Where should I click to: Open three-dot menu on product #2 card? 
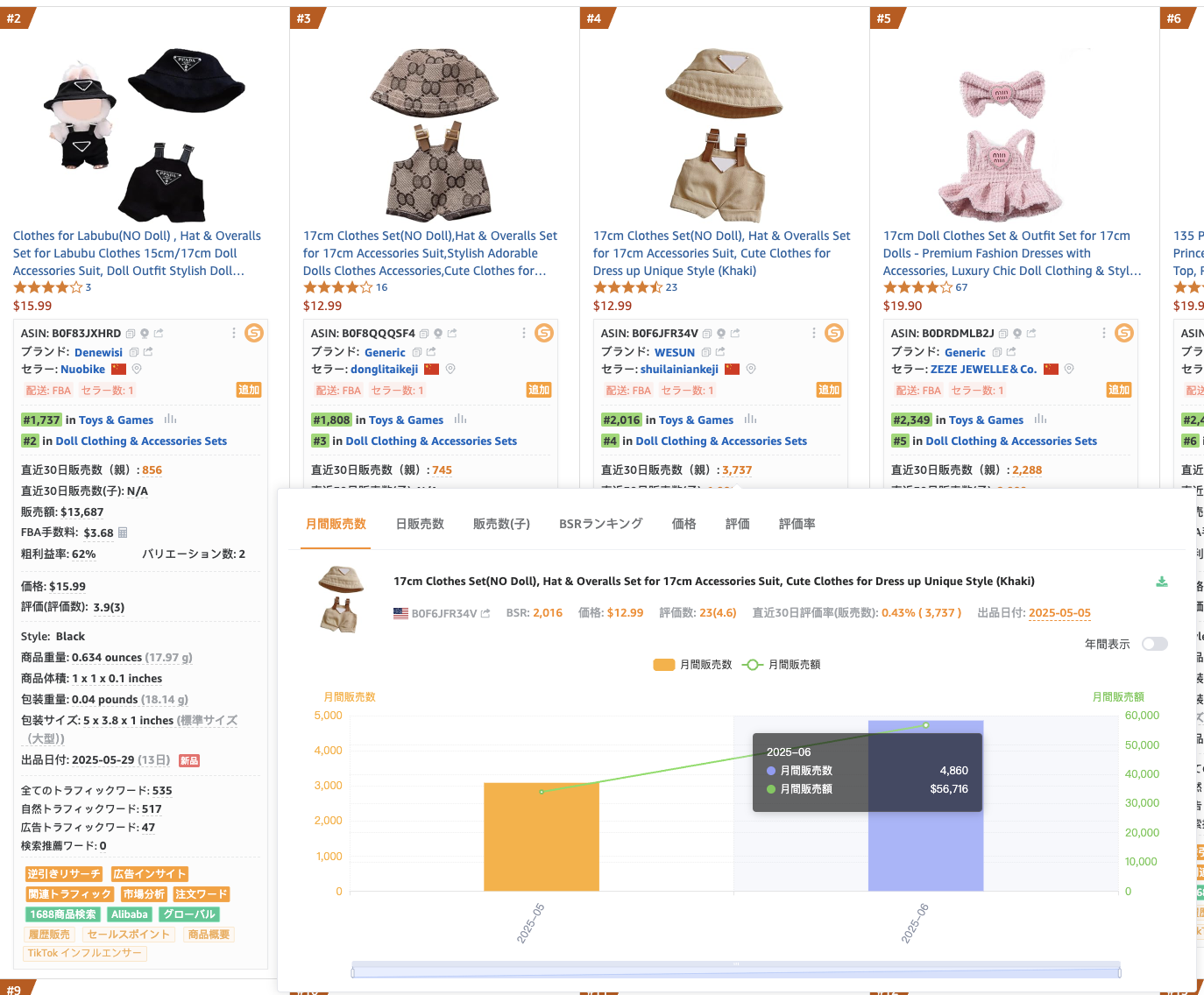233,333
